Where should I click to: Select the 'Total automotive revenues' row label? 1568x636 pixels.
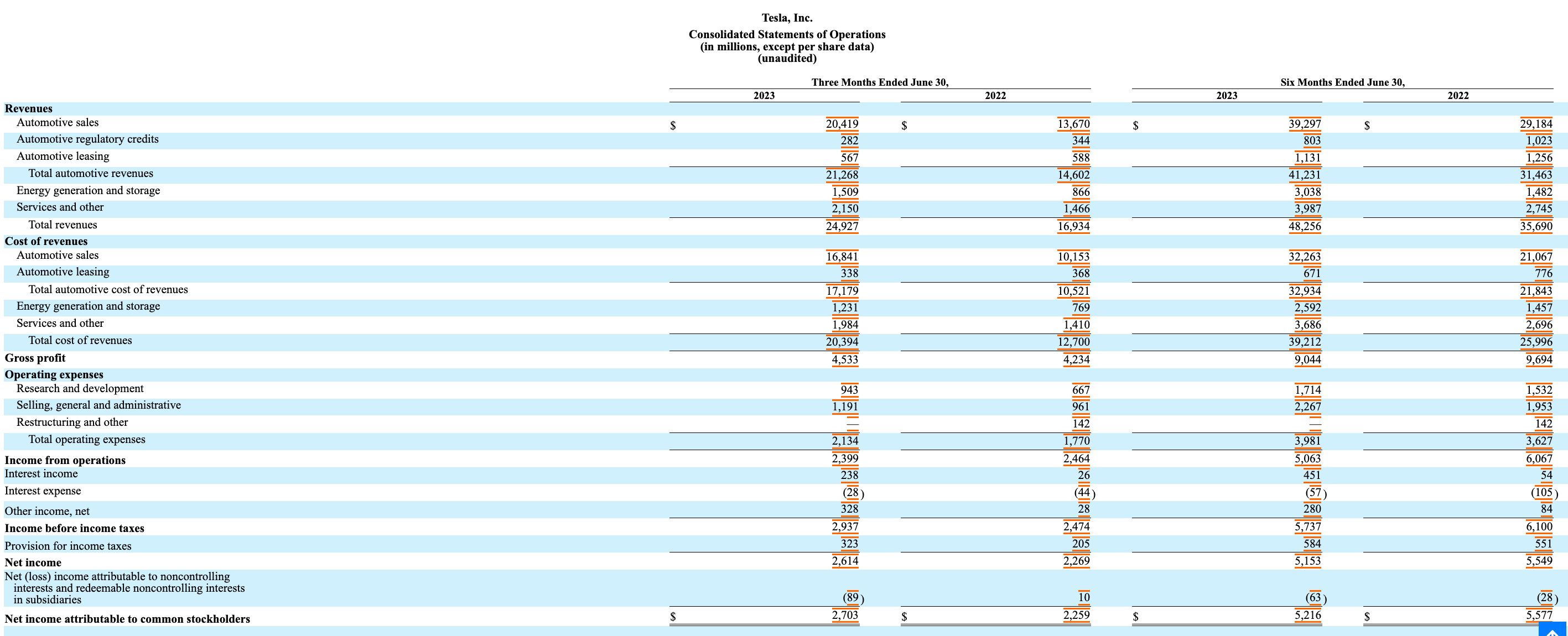click(x=91, y=174)
